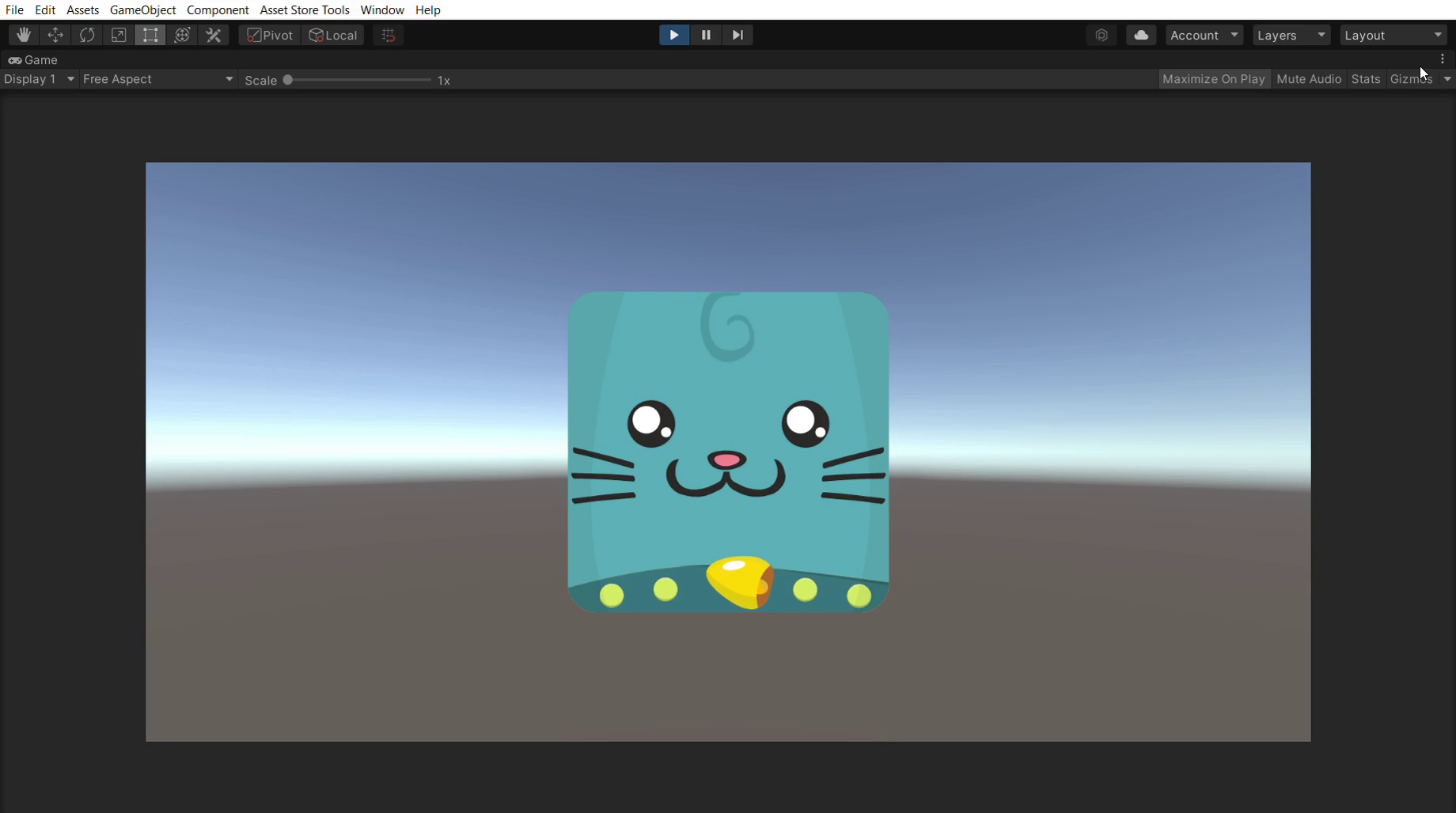Screen dimensions: 1456x813
Task: Open the Help menu
Action: pyautogui.click(x=428, y=9)
